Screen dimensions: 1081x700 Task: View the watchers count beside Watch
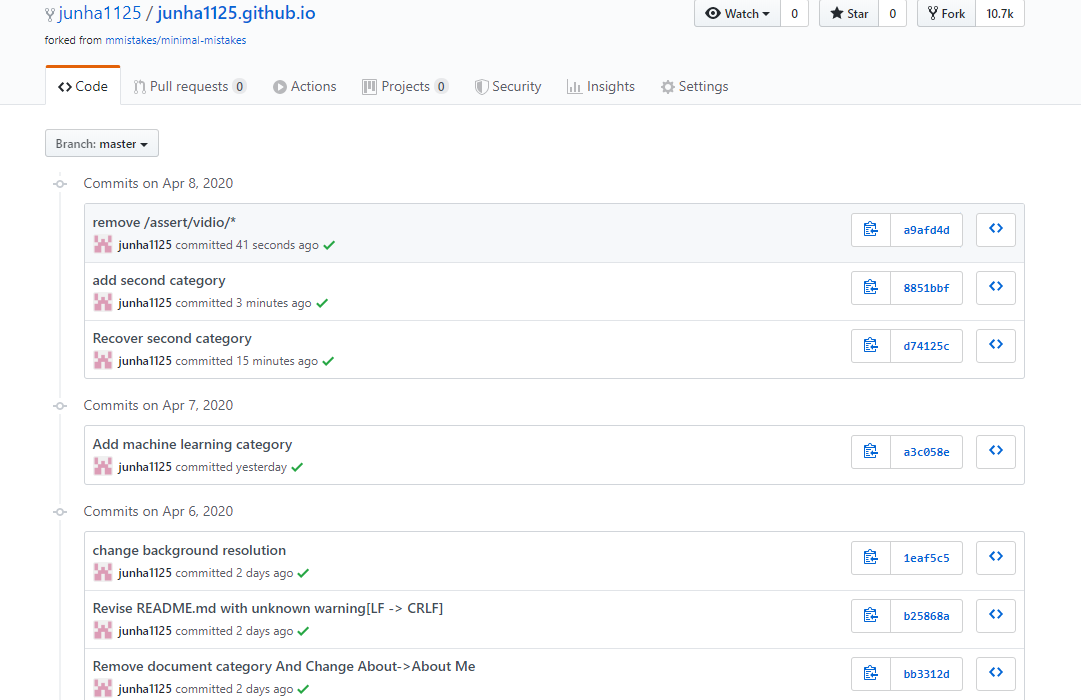pos(794,13)
